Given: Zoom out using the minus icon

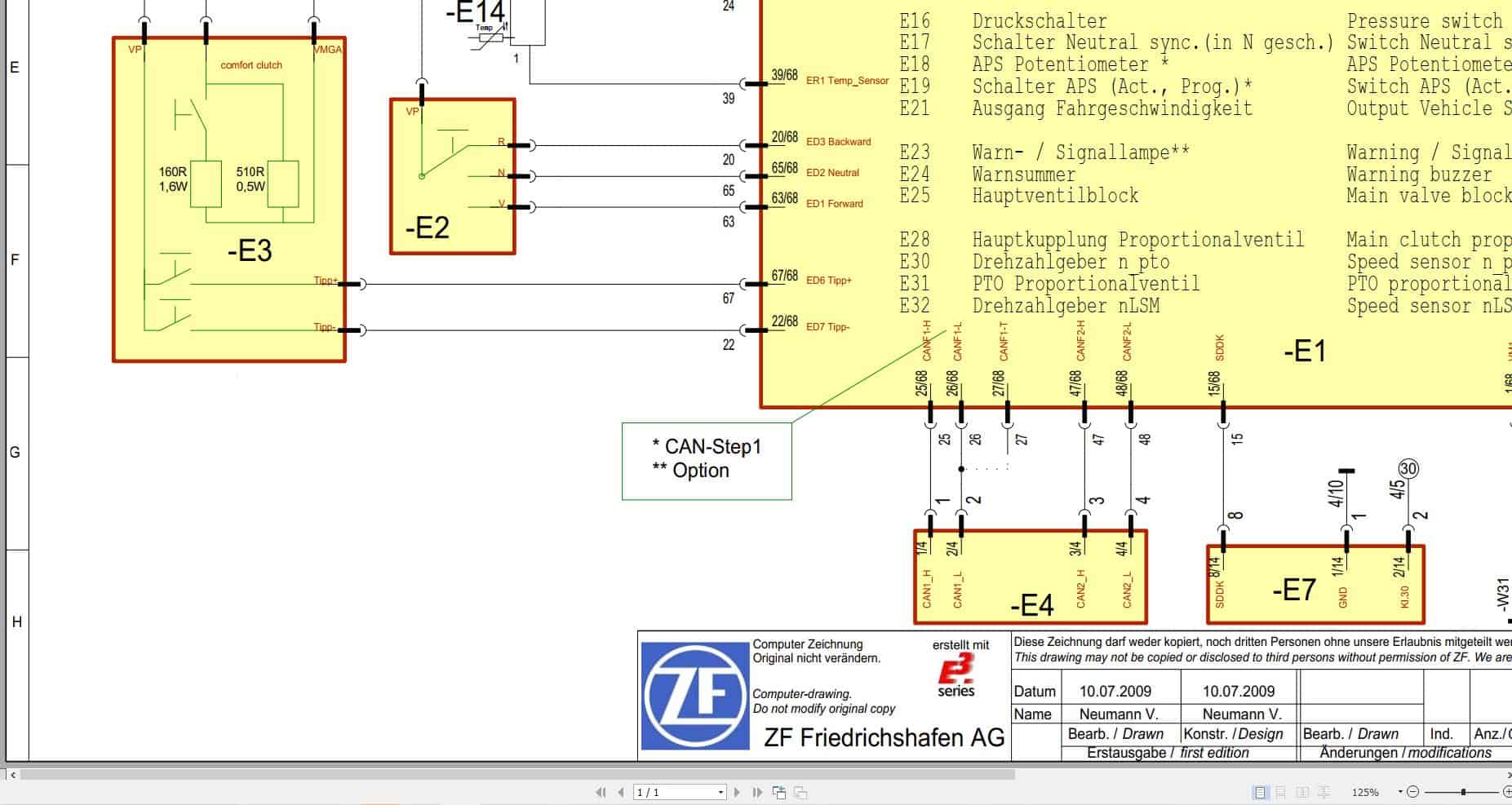Looking at the screenshot, I should 1413,790.
